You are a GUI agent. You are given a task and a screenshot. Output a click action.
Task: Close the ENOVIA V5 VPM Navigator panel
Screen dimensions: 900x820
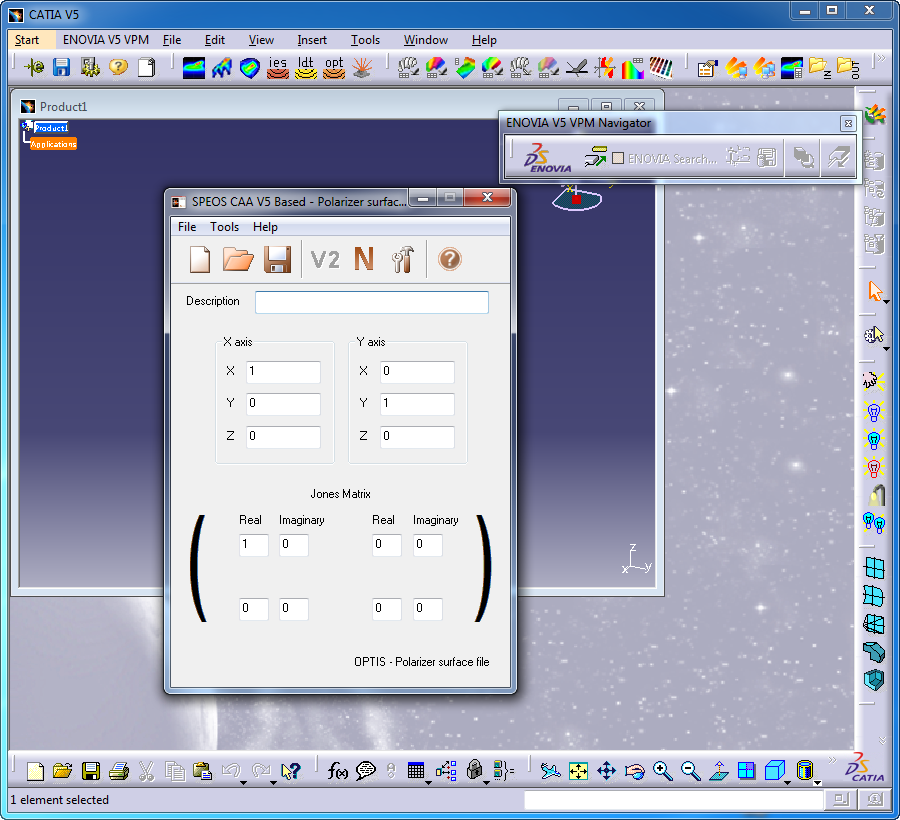[848, 123]
